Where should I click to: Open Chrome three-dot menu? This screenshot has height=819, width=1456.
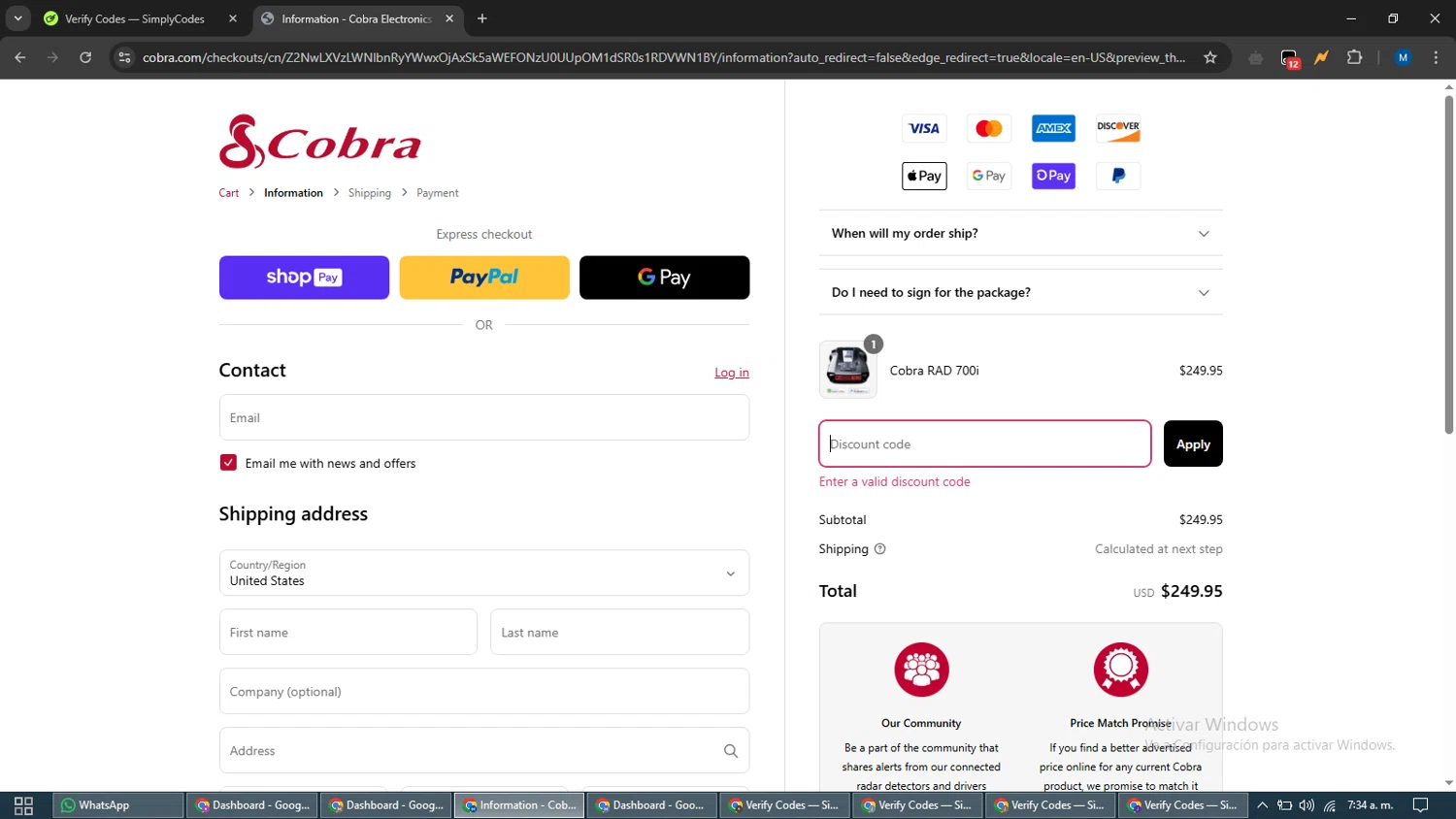[x=1436, y=57]
